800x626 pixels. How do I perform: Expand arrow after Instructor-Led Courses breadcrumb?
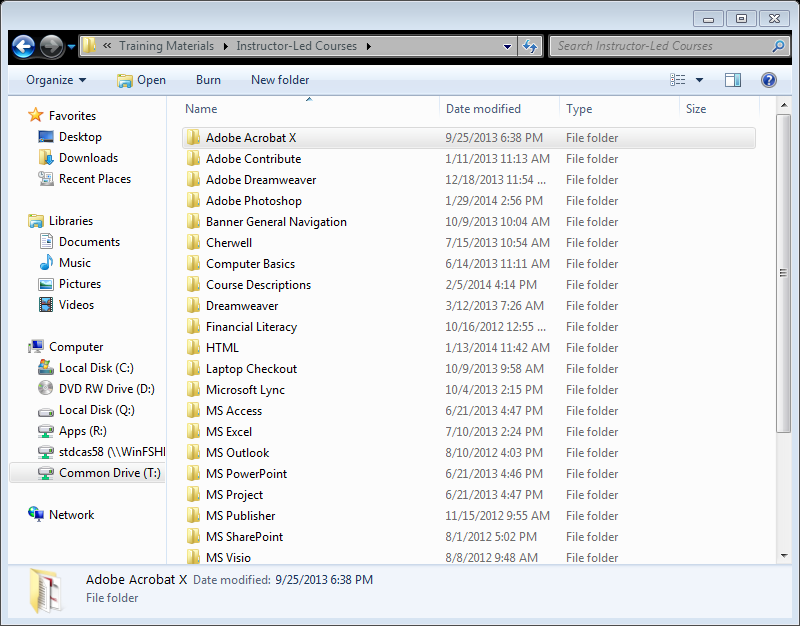coord(368,46)
